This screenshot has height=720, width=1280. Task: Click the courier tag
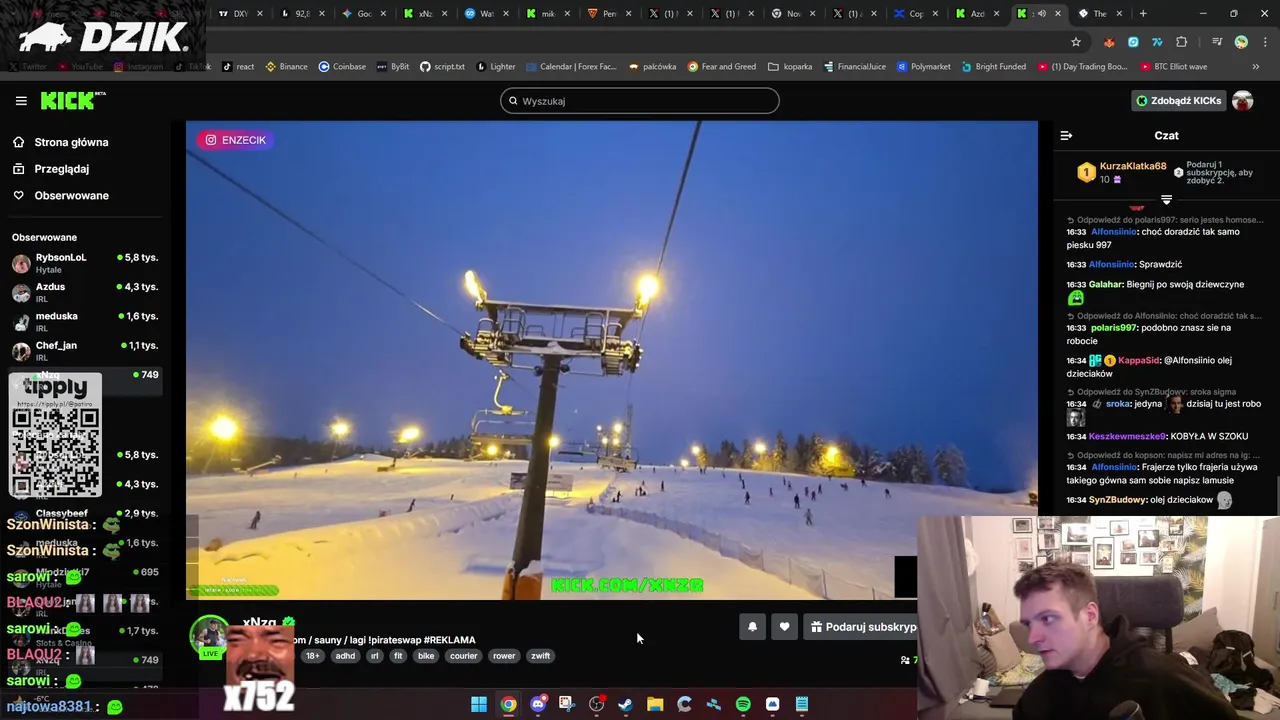click(x=464, y=656)
